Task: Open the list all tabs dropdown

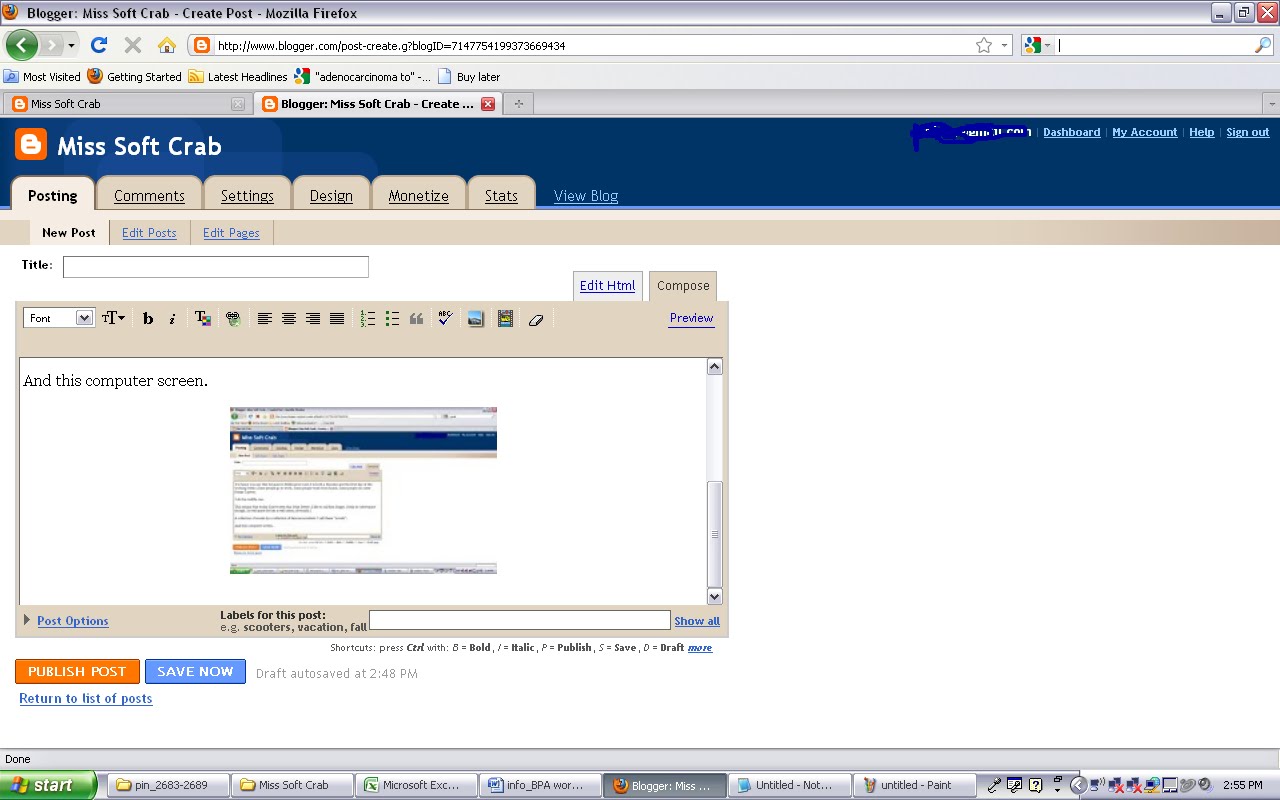Action: [x=1272, y=104]
